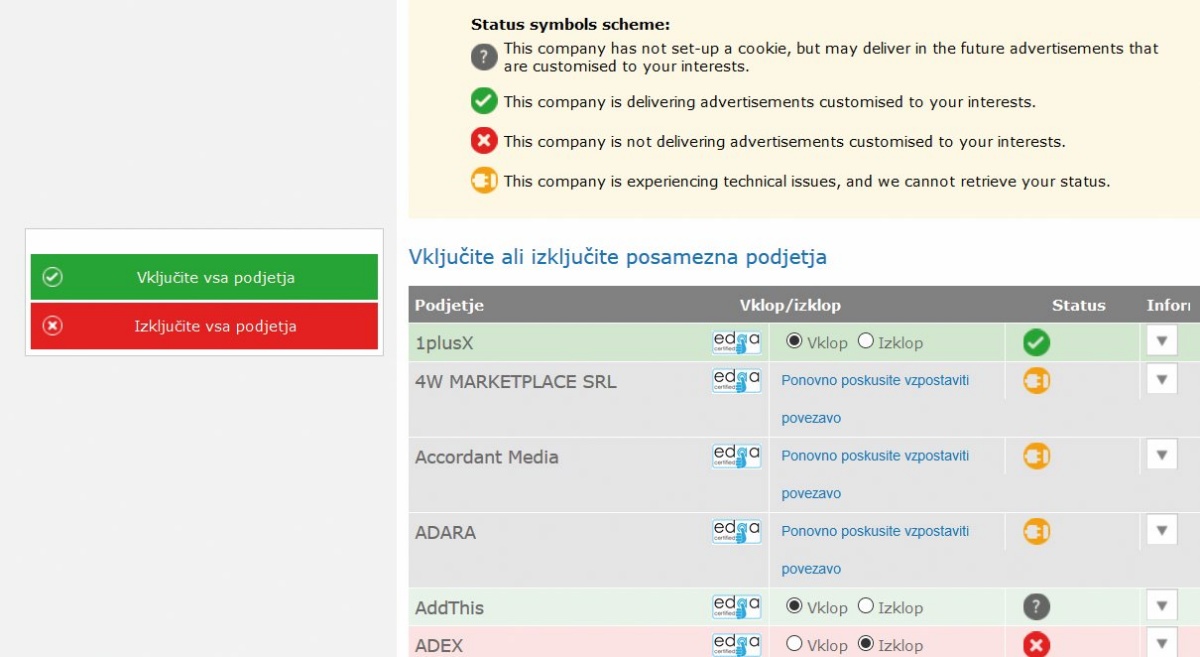
Task: Click the orange plug status icon for ADARA
Action: click(x=1036, y=531)
